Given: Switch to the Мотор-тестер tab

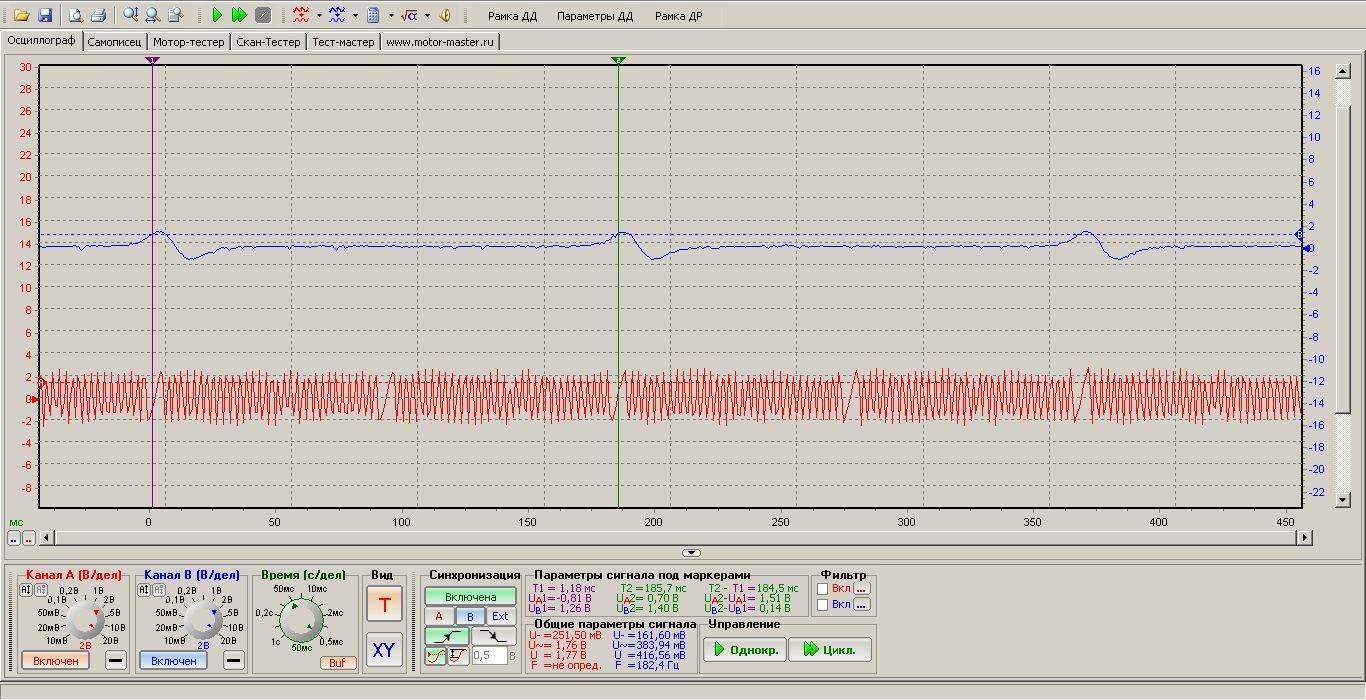Looking at the screenshot, I should [189, 42].
